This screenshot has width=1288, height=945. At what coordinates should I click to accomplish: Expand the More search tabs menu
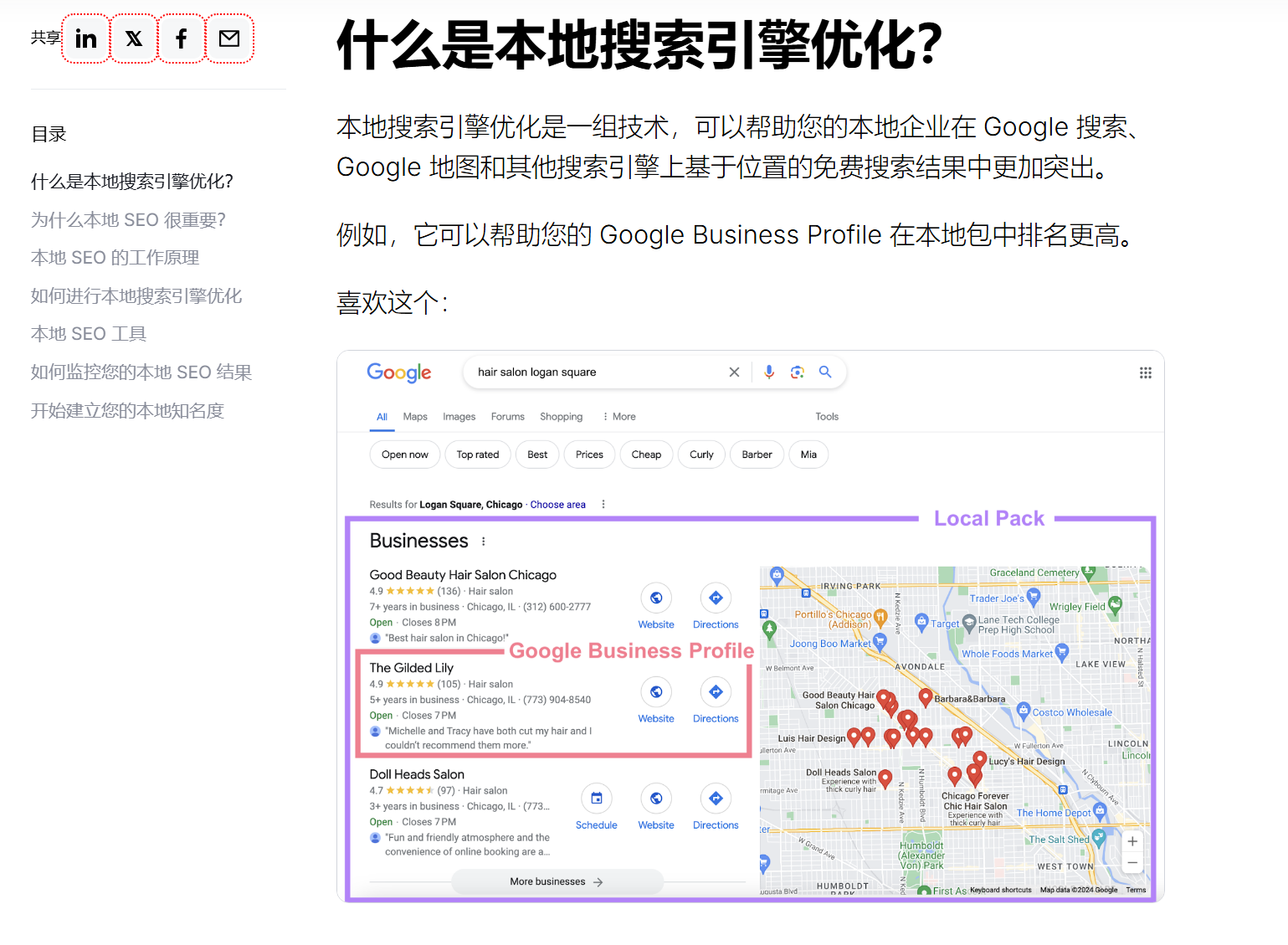619,417
